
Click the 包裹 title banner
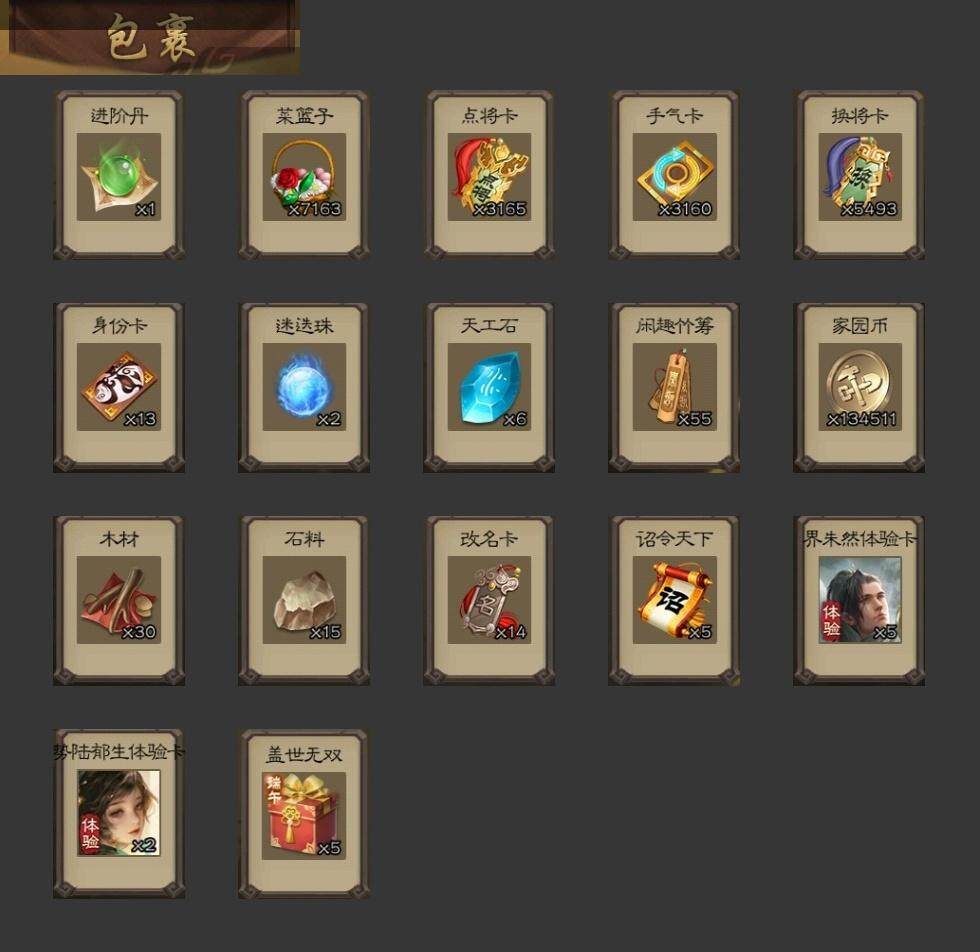(x=150, y=38)
